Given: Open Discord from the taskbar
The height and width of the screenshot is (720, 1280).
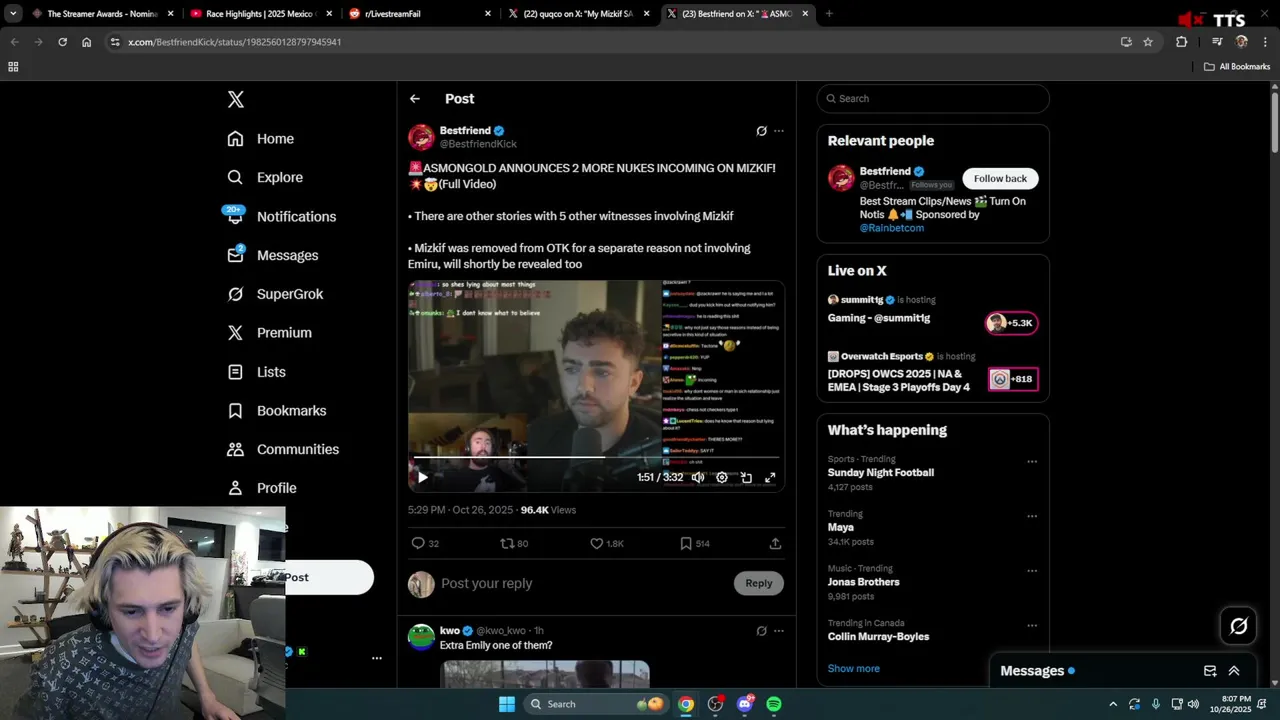Looking at the screenshot, I should (x=744, y=704).
